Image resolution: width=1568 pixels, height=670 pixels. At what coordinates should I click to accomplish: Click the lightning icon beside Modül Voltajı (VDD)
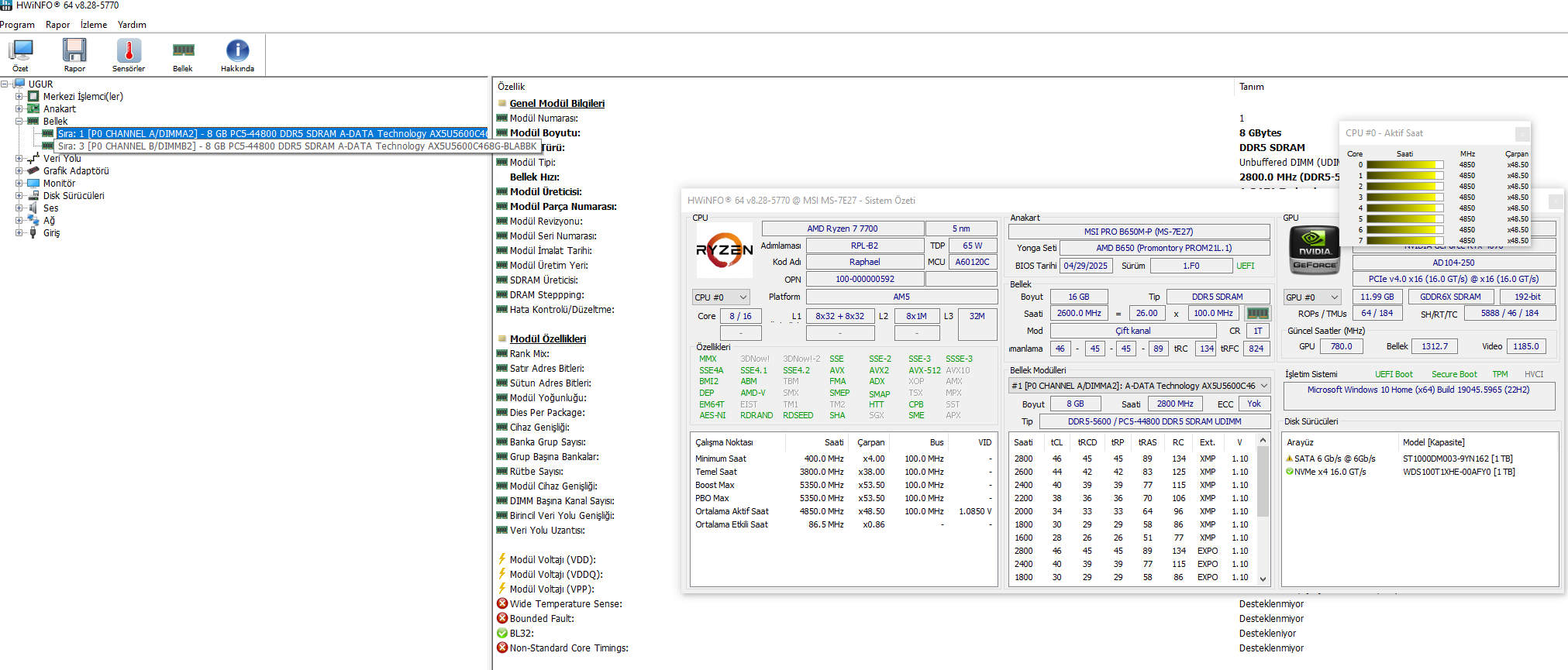click(502, 559)
